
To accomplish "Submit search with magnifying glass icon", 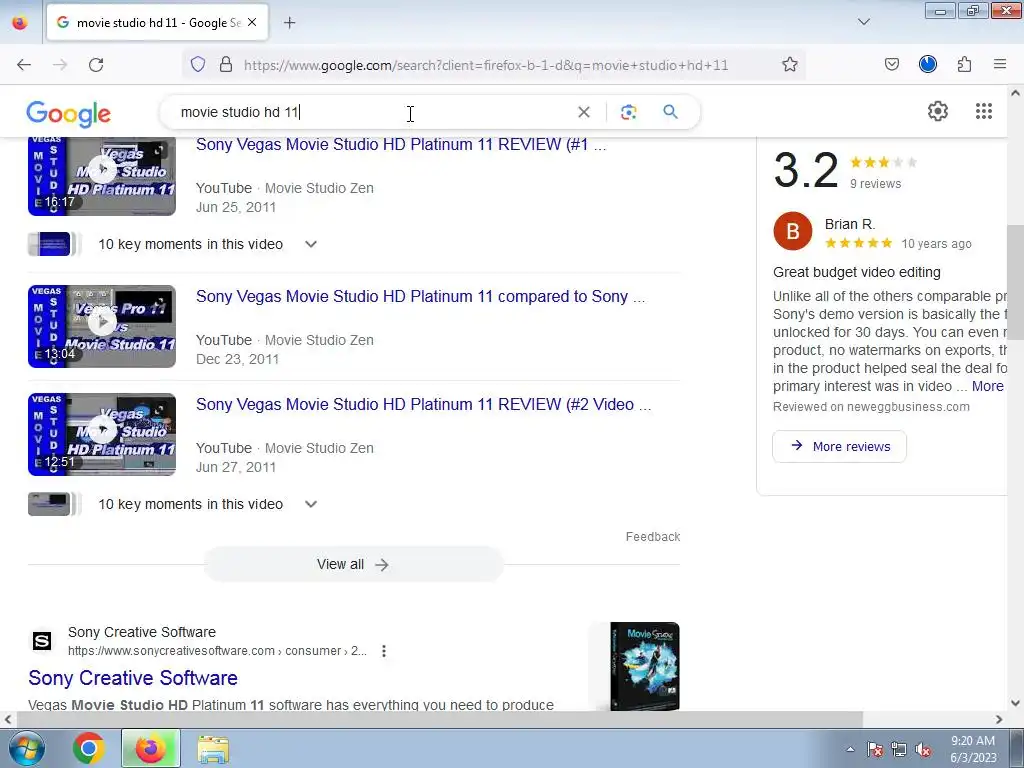I will [x=671, y=112].
